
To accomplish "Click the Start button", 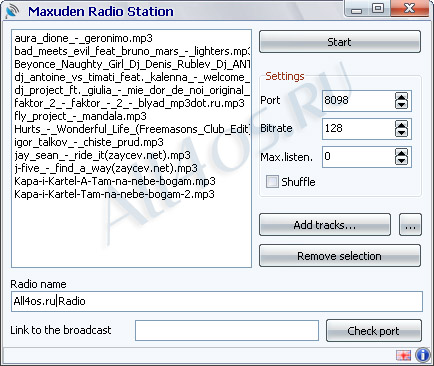I will click(340, 42).
